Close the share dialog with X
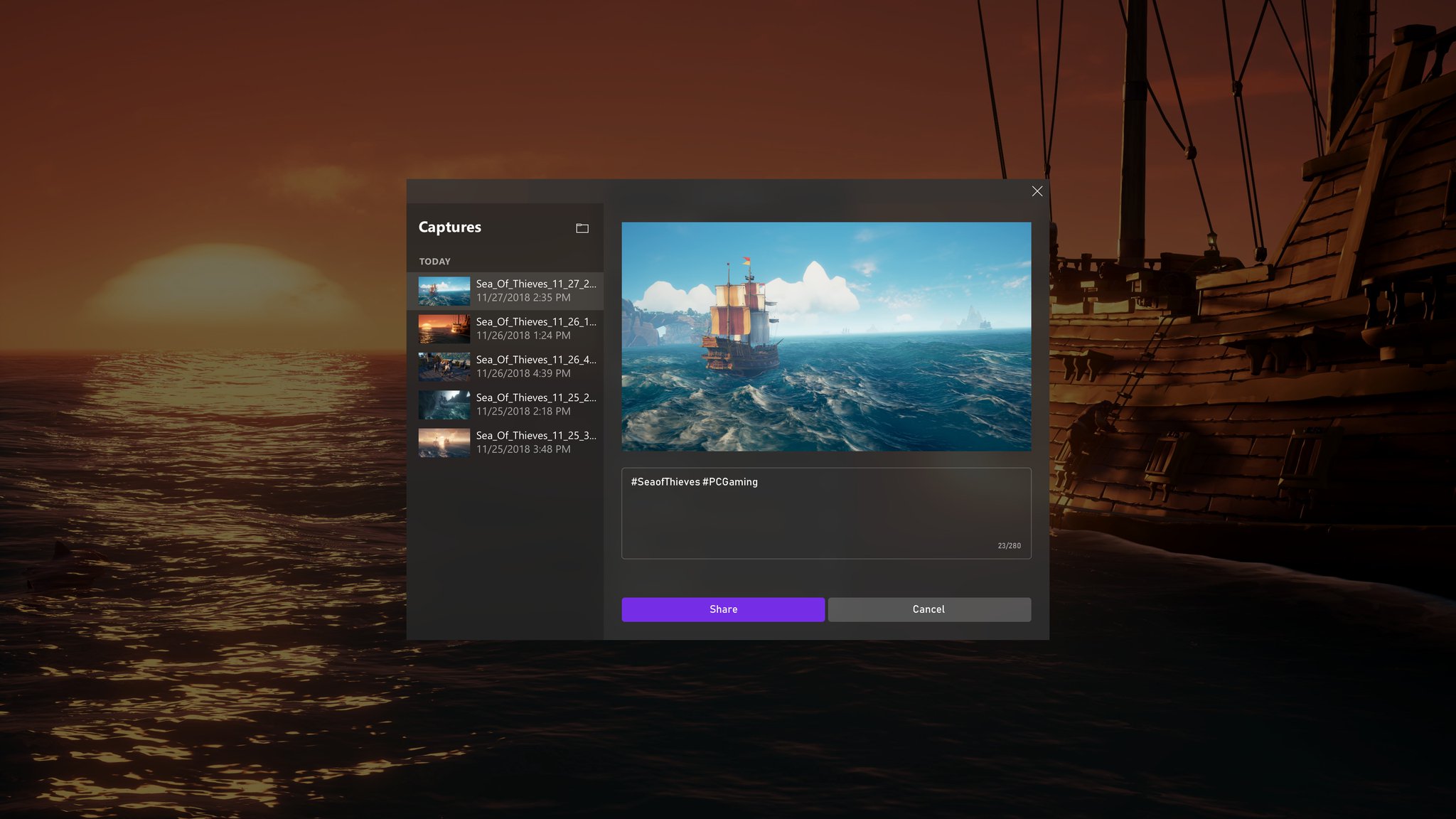Image resolution: width=1456 pixels, height=819 pixels. (x=1037, y=191)
